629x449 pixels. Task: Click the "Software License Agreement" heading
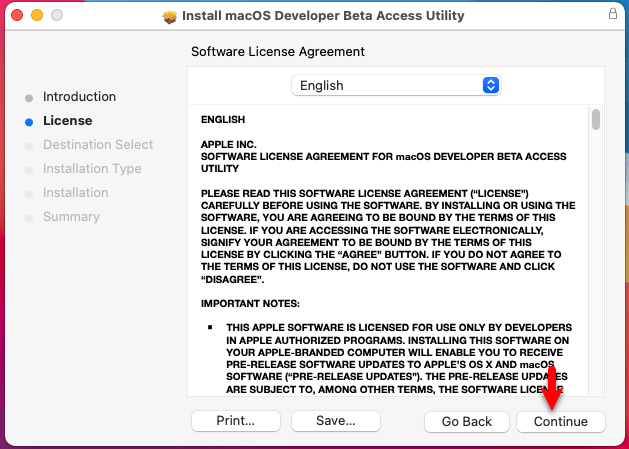[x=278, y=52]
